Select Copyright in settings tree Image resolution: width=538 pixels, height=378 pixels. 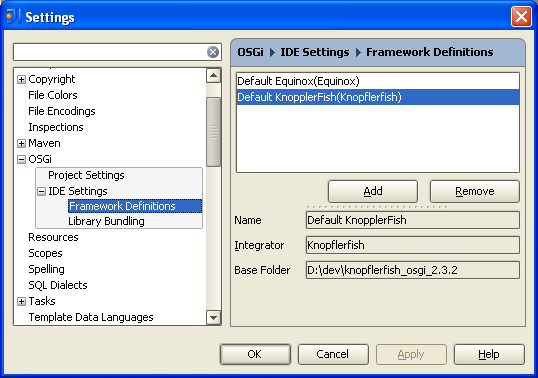point(51,79)
